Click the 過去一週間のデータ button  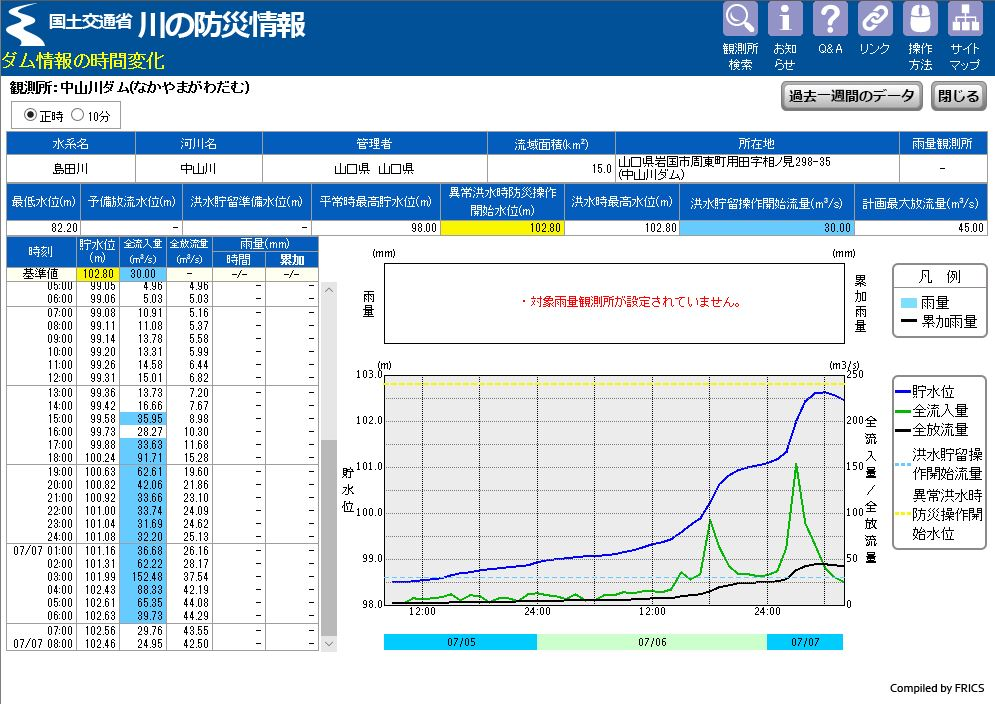click(x=851, y=96)
